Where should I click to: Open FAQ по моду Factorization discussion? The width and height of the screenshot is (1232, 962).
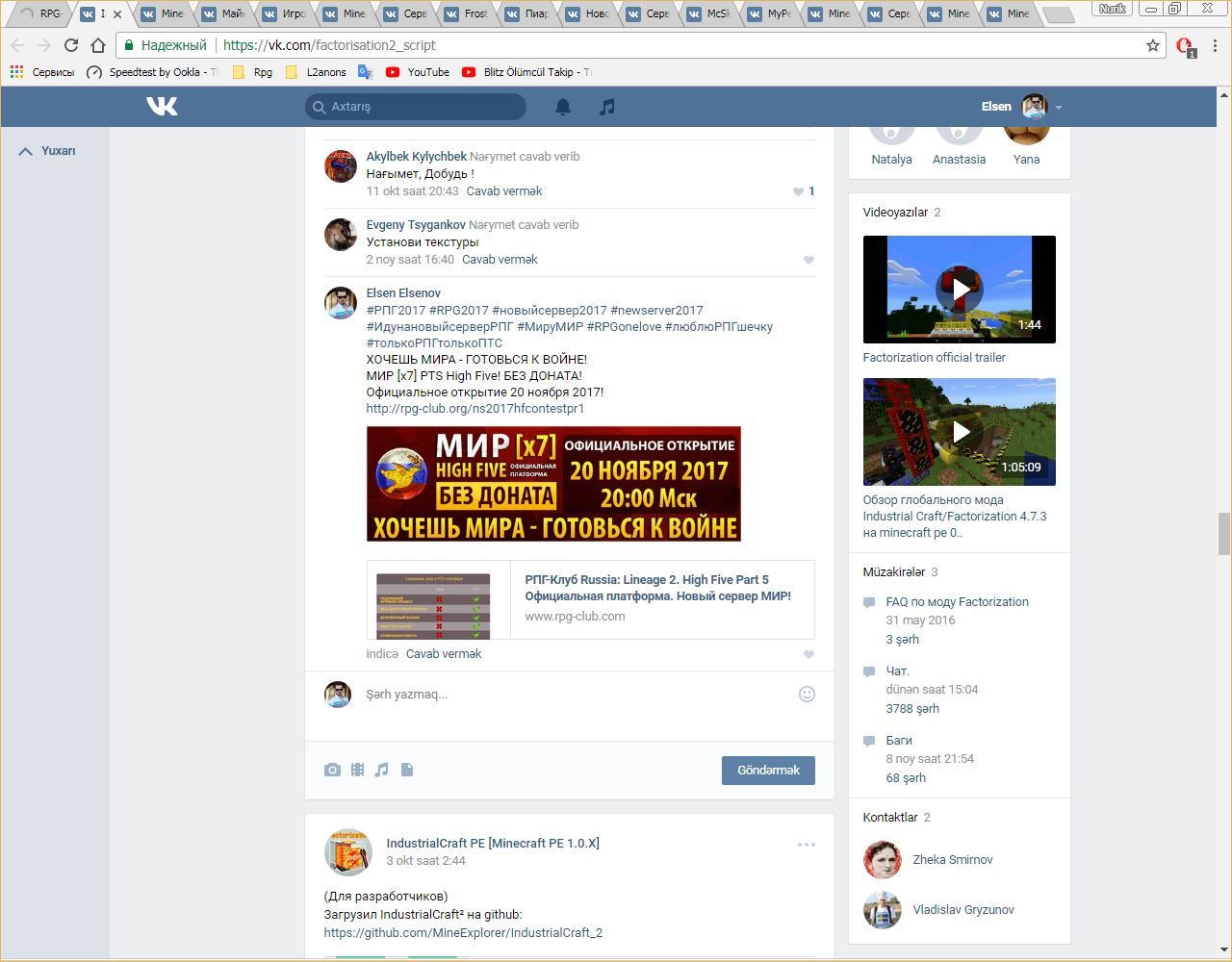[x=957, y=602]
